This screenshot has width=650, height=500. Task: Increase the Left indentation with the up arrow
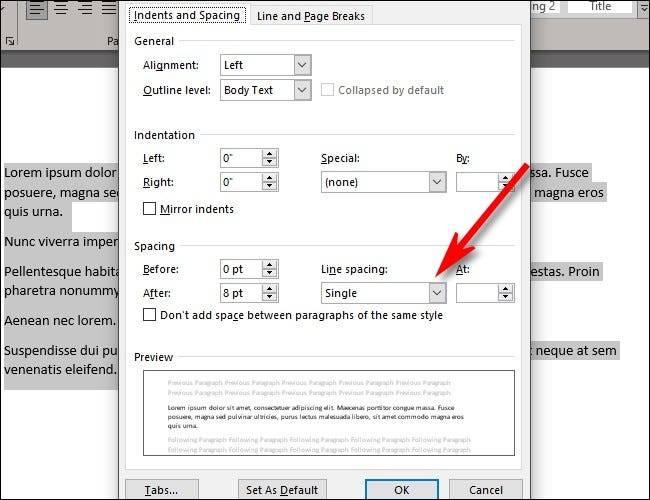269,154
